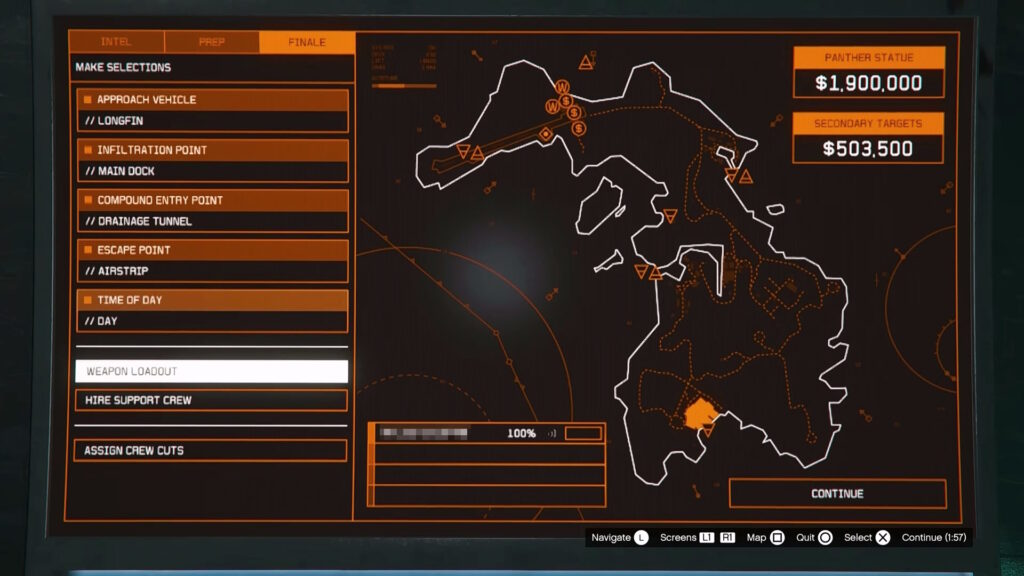Click the Circle Quit button icon
The height and width of the screenshot is (576, 1024).
pos(825,537)
